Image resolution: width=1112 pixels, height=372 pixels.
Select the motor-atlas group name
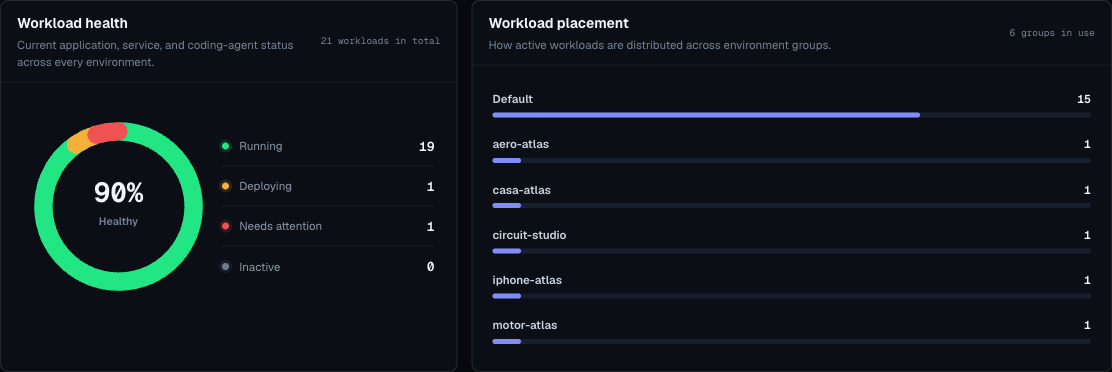tap(525, 325)
